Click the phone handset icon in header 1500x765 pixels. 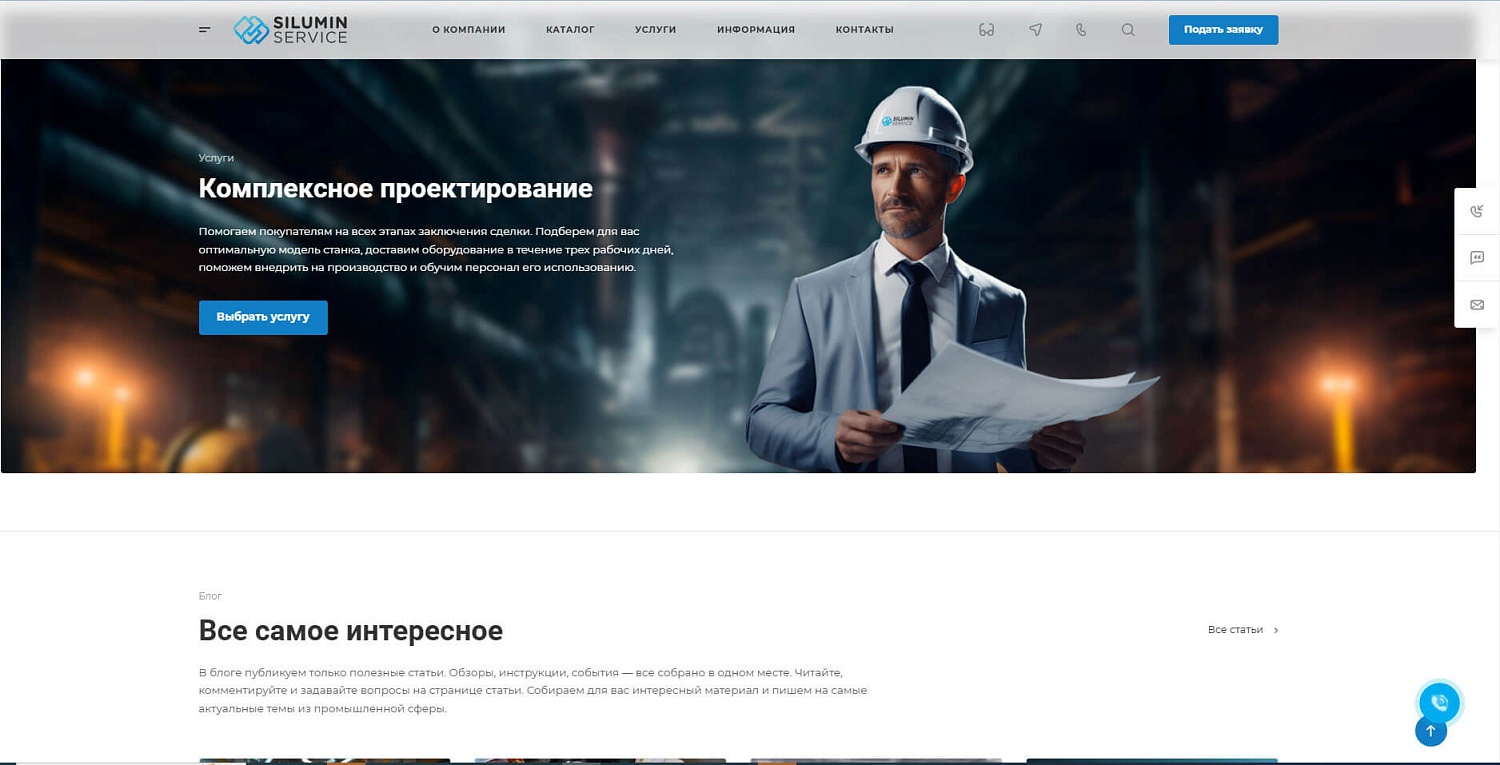1081,30
